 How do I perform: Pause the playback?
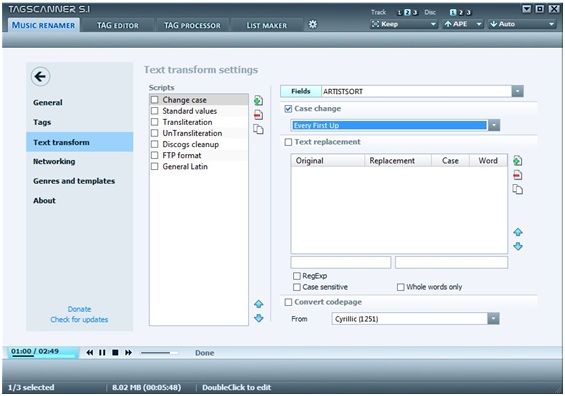point(102,352)
